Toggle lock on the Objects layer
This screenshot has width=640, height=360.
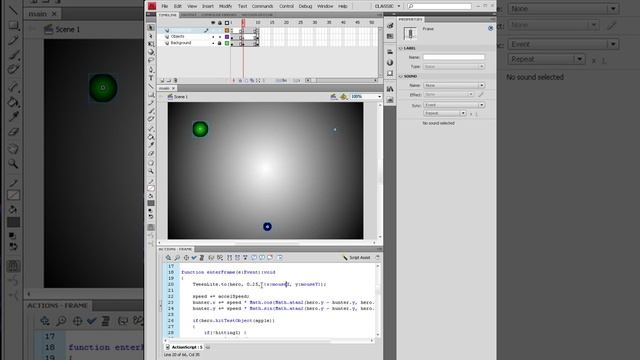click(220, 37)
